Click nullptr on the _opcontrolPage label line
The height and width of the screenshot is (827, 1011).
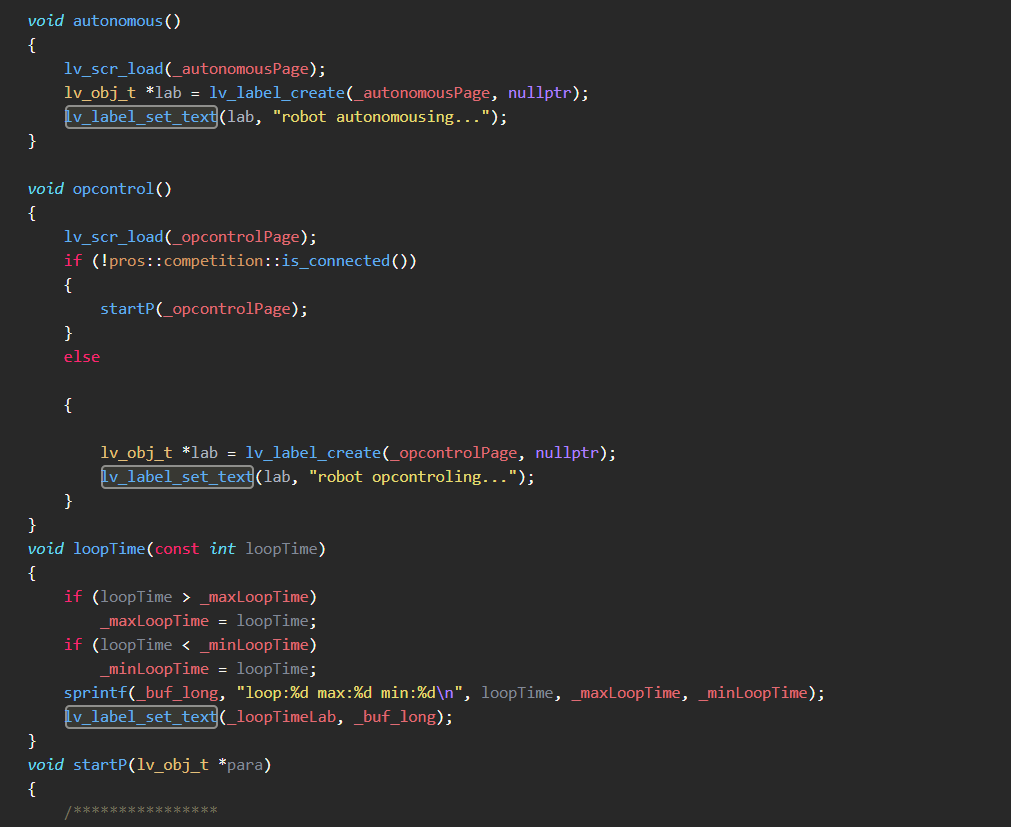click(x=567, y=452)
